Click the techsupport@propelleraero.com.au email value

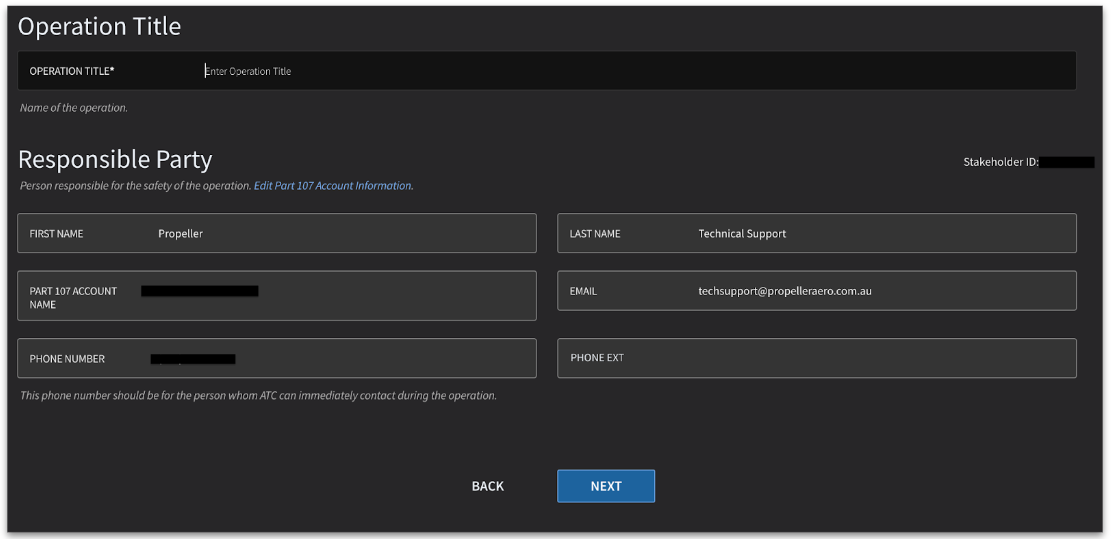pyautogui.click(x=785, y=291)
